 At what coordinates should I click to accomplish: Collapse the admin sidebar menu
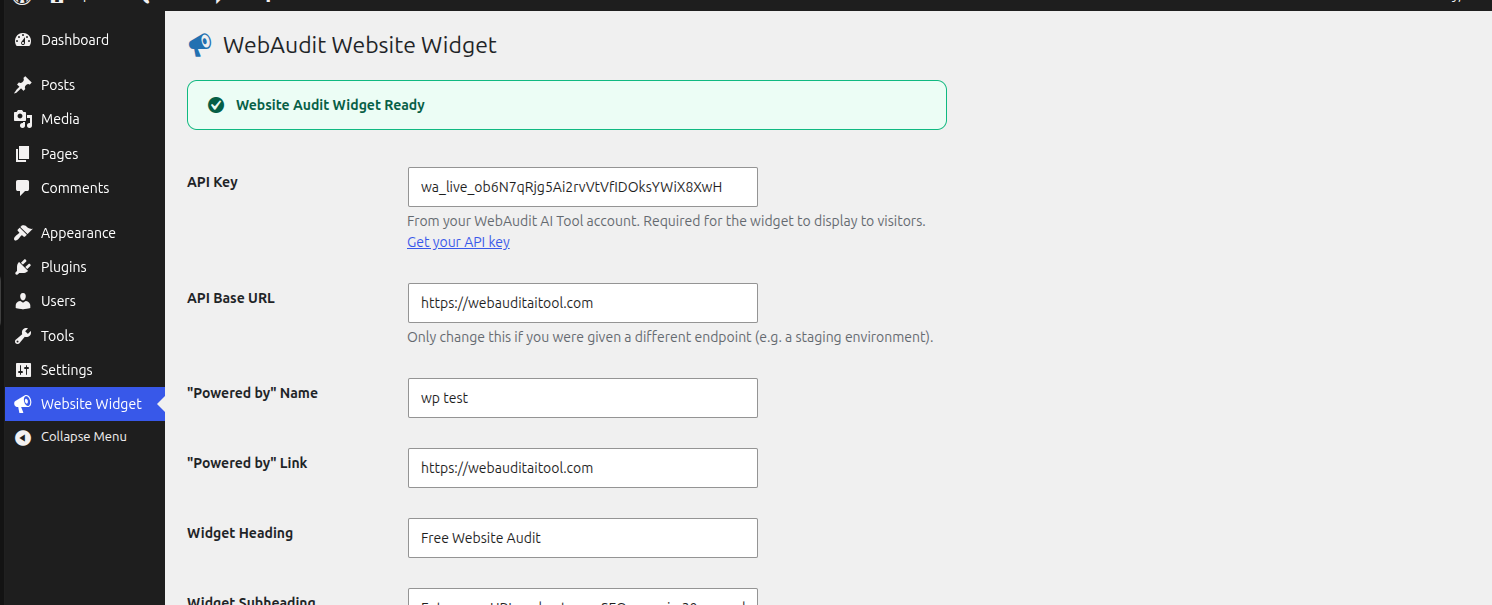85,437
